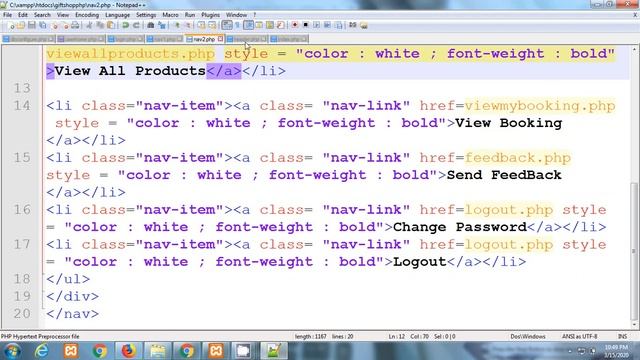Launch Internet Explorer from taskbar
Viewport: 640px width, 360px height.
tap(42, 351)
